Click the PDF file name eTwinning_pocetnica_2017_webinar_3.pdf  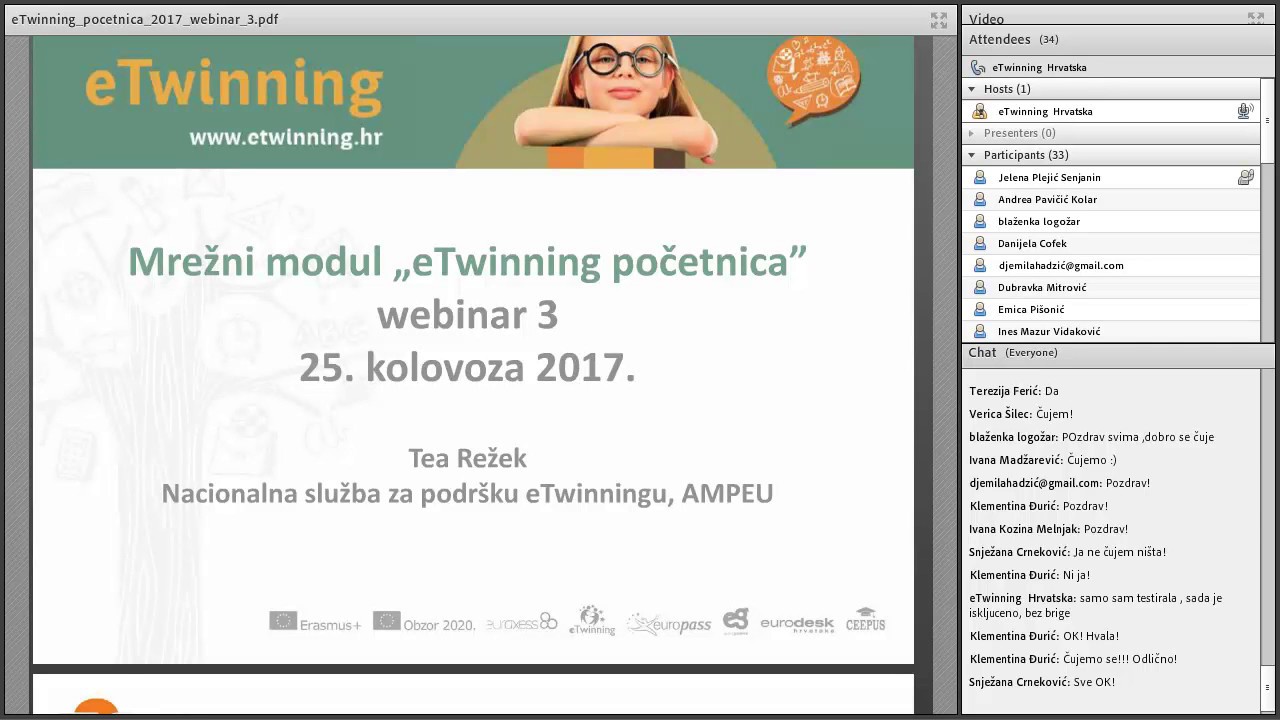coord(145,19)
